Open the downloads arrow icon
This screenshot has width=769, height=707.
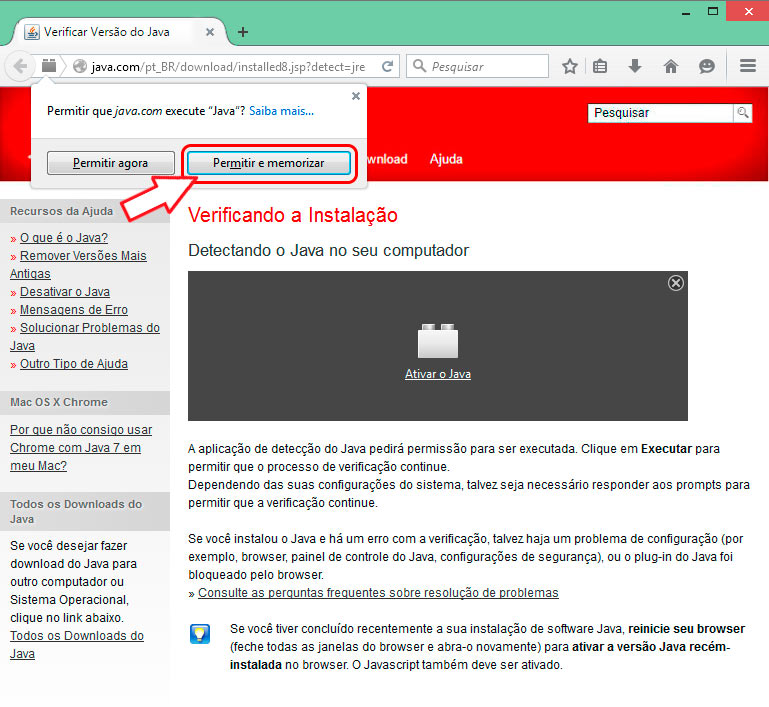pos(635,66)
